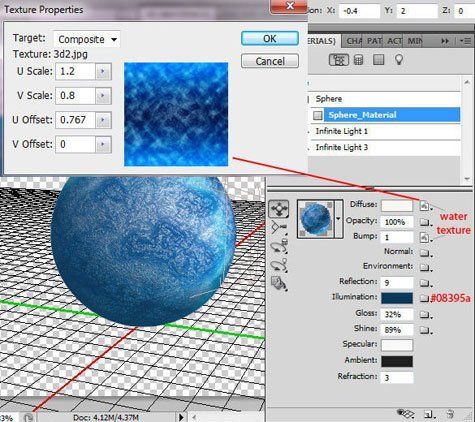The height and width of the screenshot is (422, 475).
Task: Switch to the ACT panel tab
Action: pos(394,41)
